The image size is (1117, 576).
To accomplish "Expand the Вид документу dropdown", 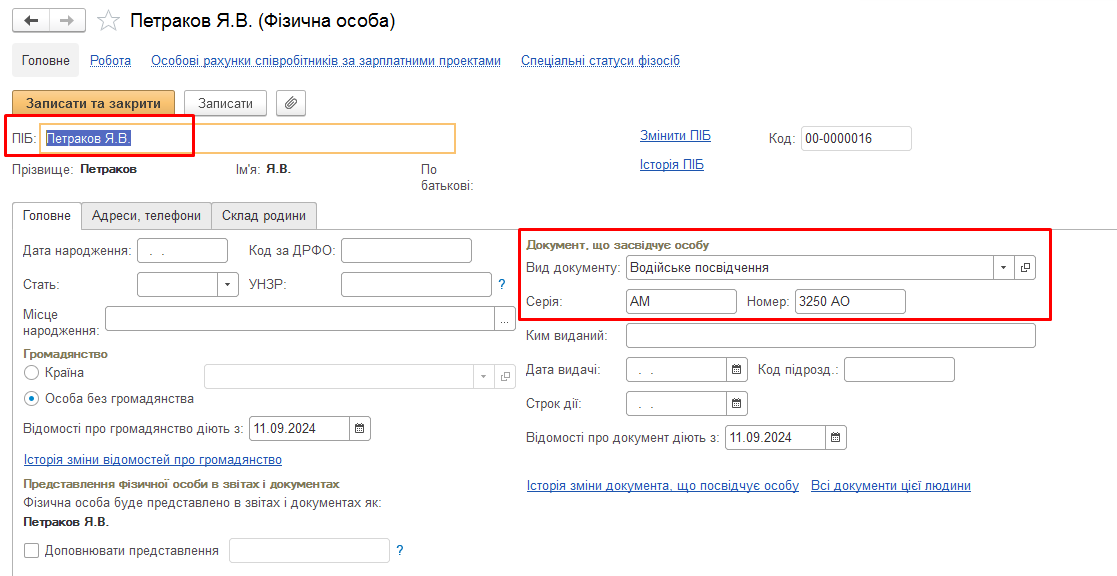I will 1003,267.
